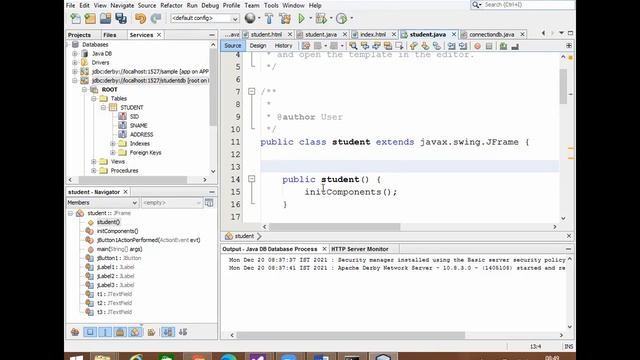Viewport: 640px width, 360px height.
Task: Toggle Rectangular Selection in editor toolbar
Action: point(399,46)
